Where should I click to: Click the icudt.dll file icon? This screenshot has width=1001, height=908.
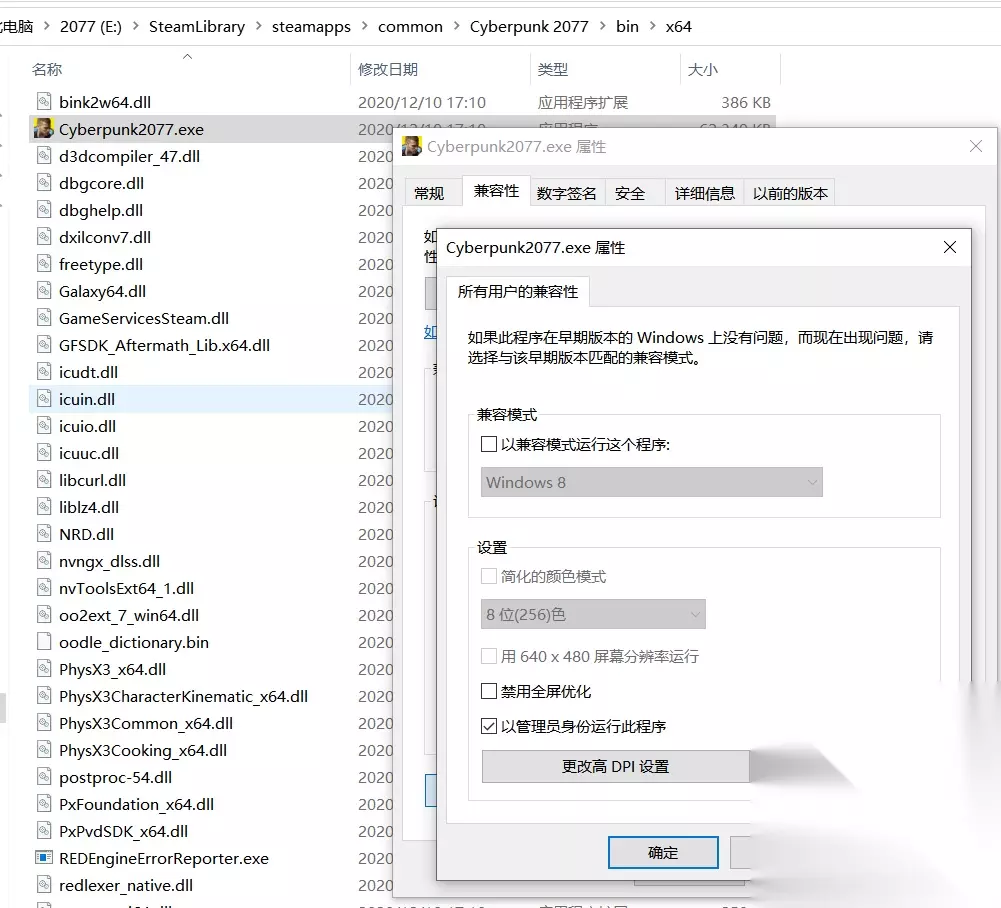43,372
